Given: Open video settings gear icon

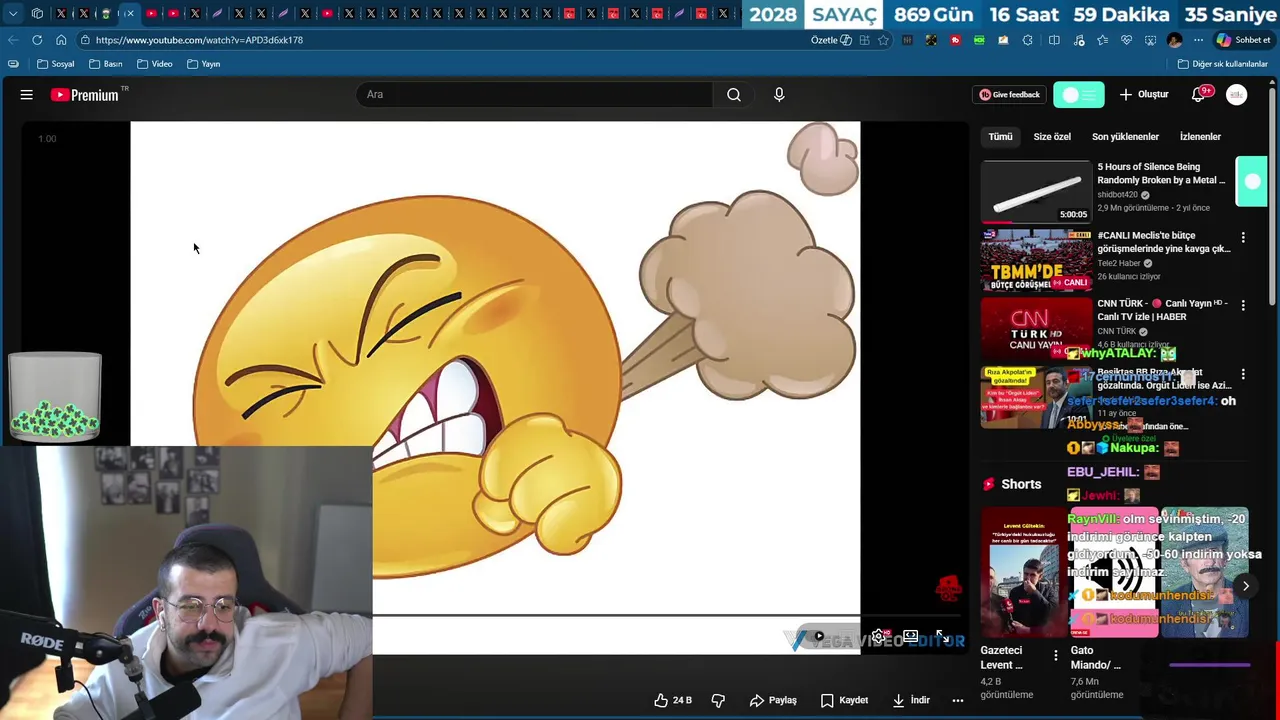Looking at the screenshot, I should [x=879, y=636].
